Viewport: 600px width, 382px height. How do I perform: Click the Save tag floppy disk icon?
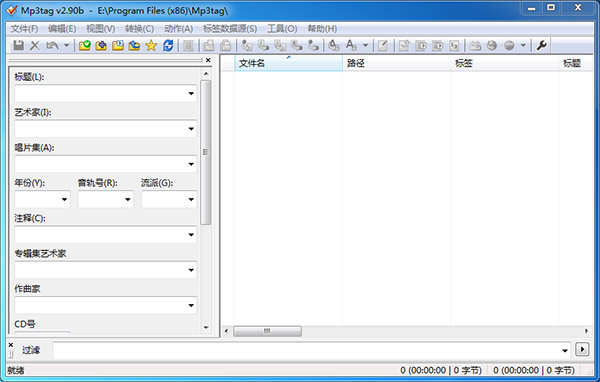click(x=18, y=46)
